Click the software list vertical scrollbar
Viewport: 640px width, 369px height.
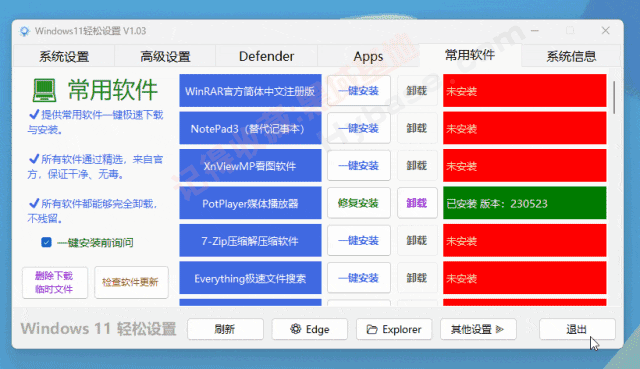point(613,97)
